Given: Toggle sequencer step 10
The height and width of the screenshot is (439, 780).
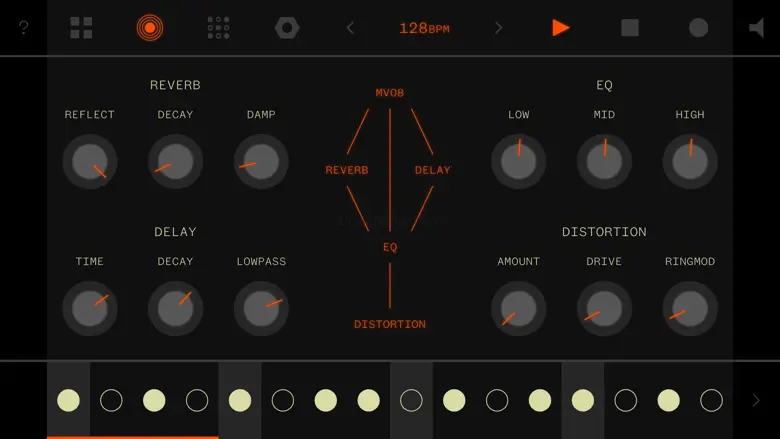Looking at the screenshot, I should point(454,400).
